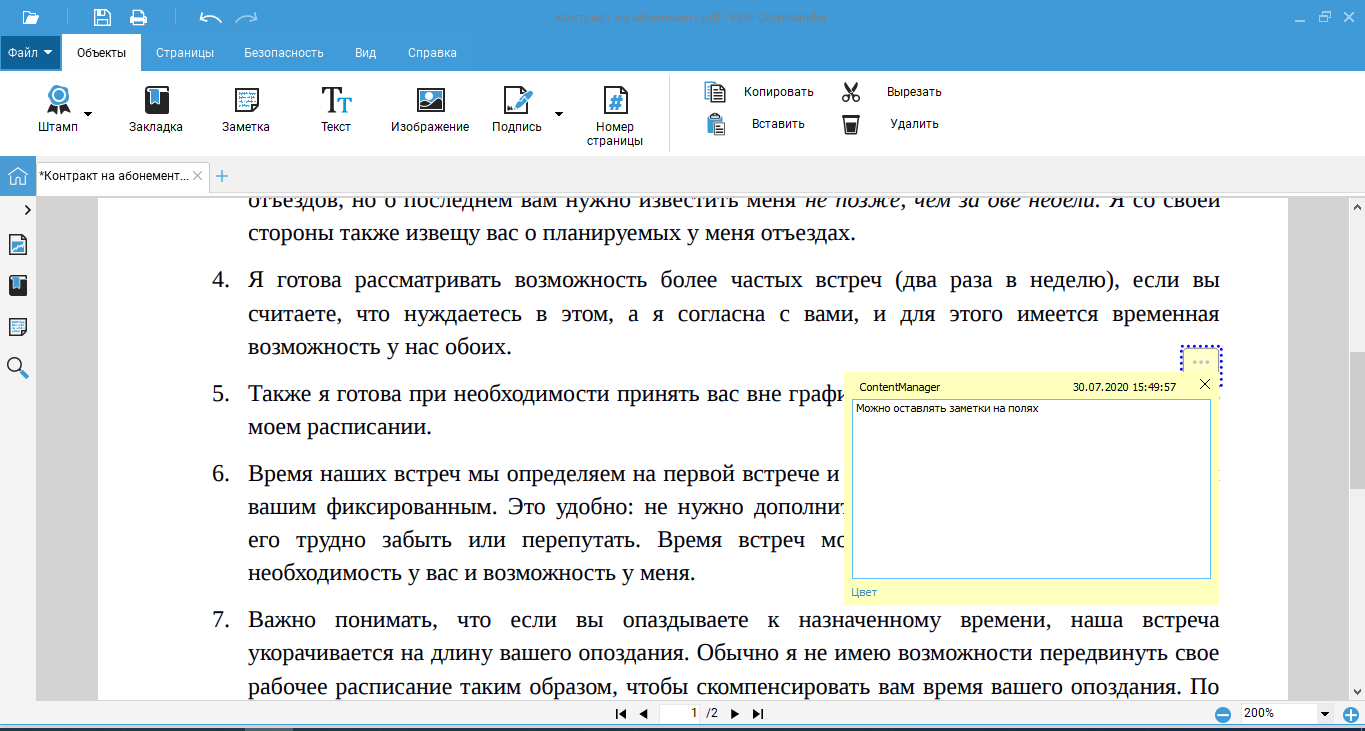Viewport: 1365px width, 731px height.
Task: Open the Безопасность tab
Action: [x=284, y=53]
